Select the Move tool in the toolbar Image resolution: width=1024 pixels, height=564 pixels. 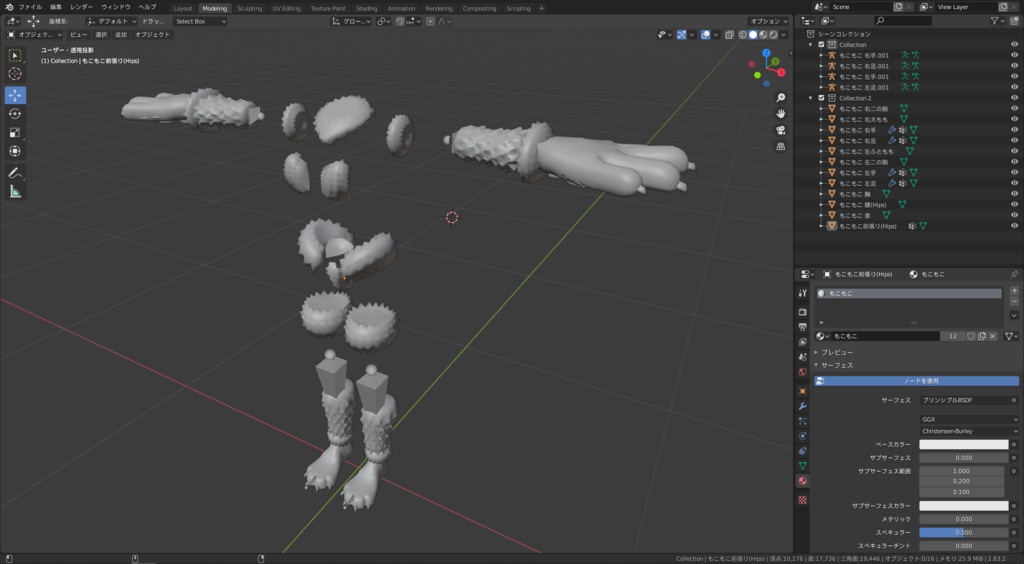pyautogui.click(x=15, y=95)
